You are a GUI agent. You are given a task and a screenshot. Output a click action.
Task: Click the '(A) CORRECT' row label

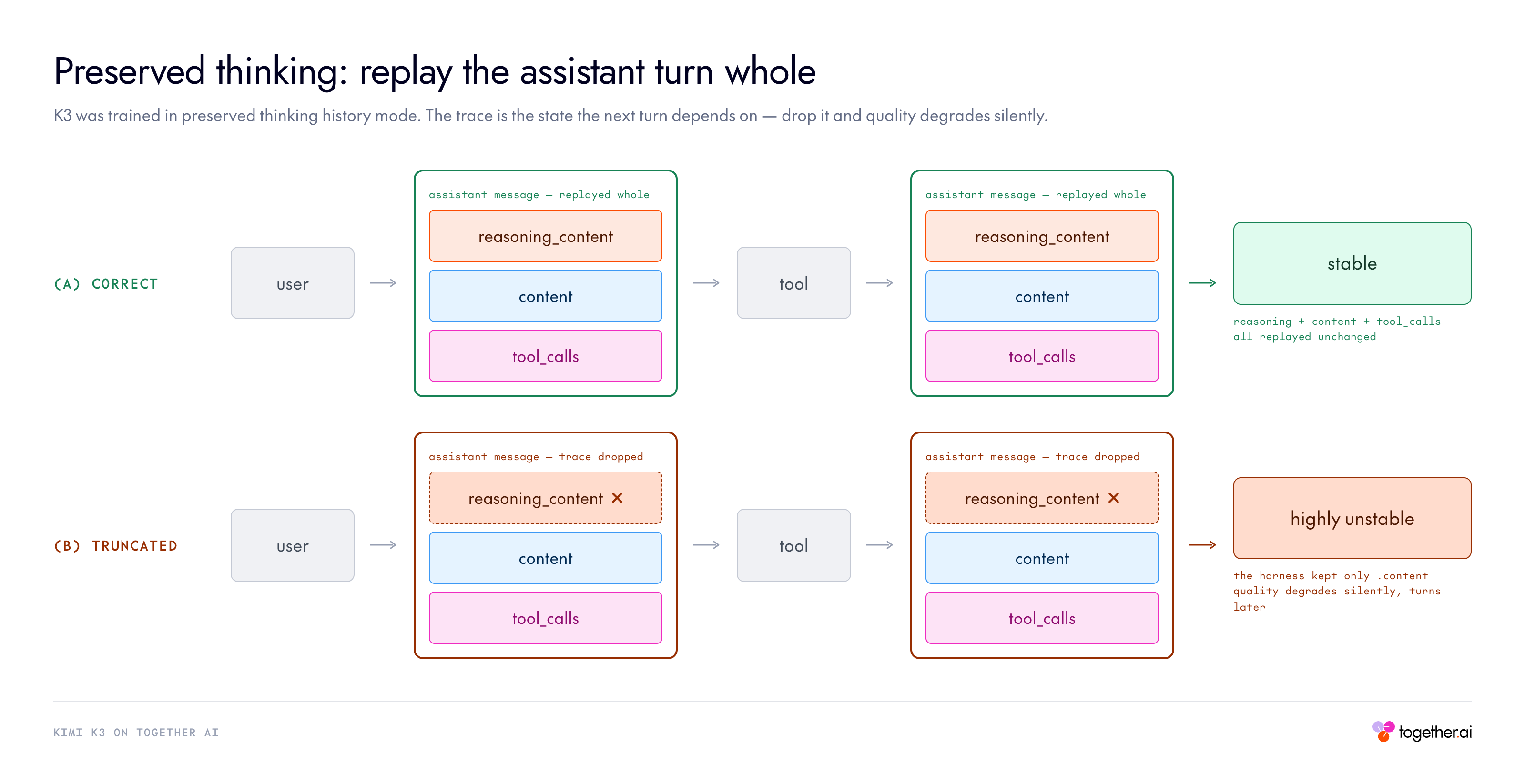point(106,284)
